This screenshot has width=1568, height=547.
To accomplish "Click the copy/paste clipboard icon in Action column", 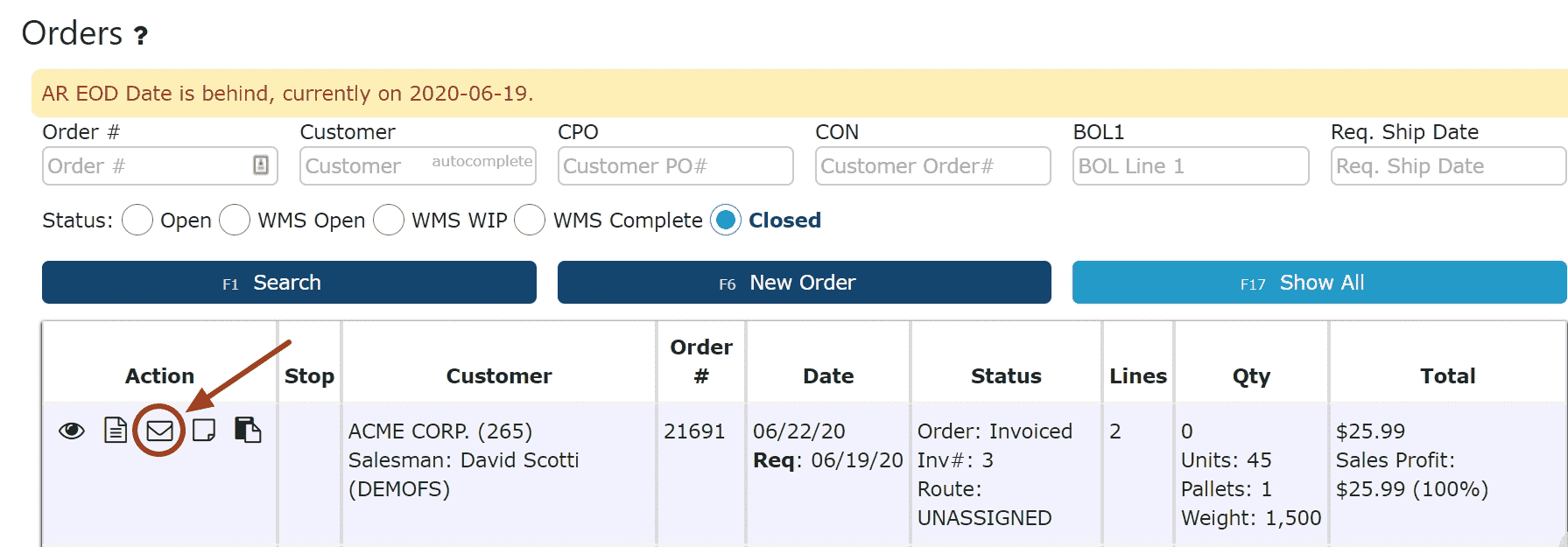I will point(248,430).
